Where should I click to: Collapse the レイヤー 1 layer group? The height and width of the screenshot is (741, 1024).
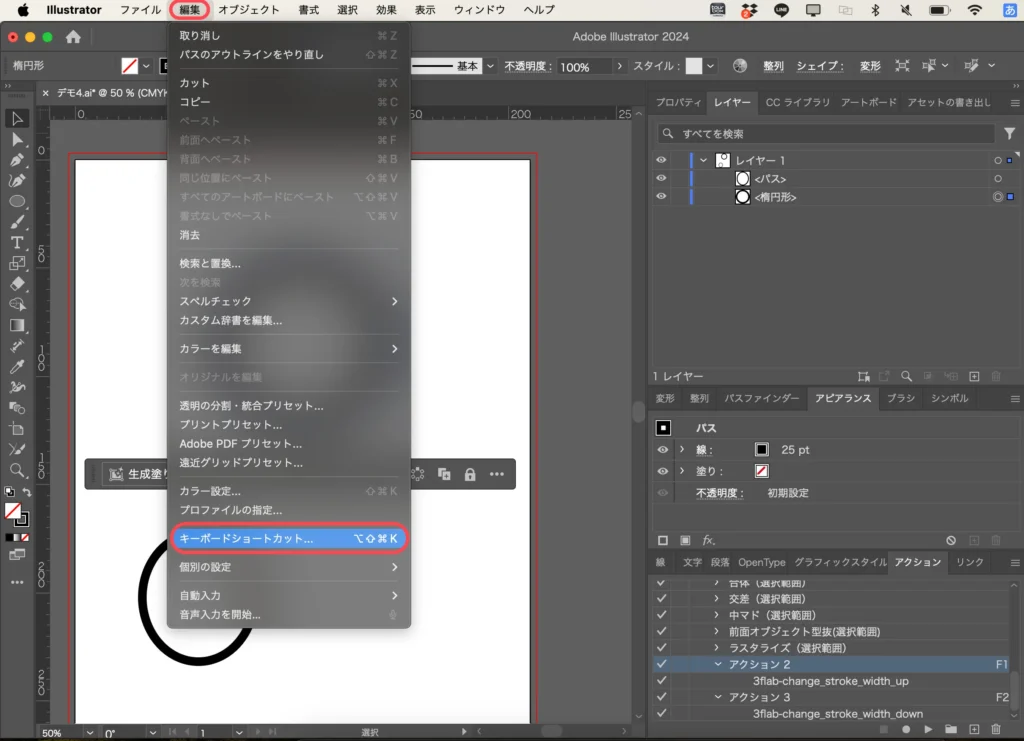point(703,161)
